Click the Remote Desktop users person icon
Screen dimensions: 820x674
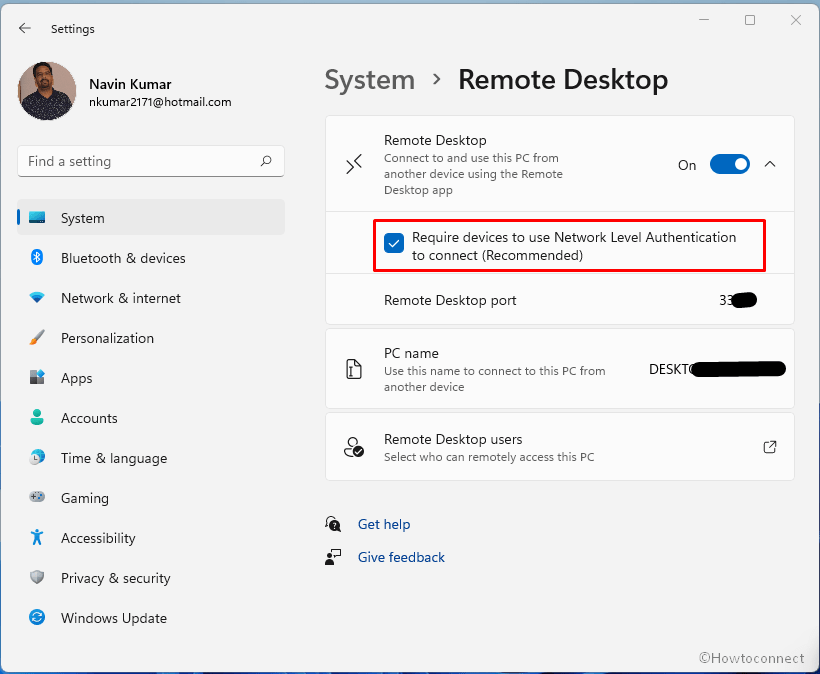coord(354,447)
